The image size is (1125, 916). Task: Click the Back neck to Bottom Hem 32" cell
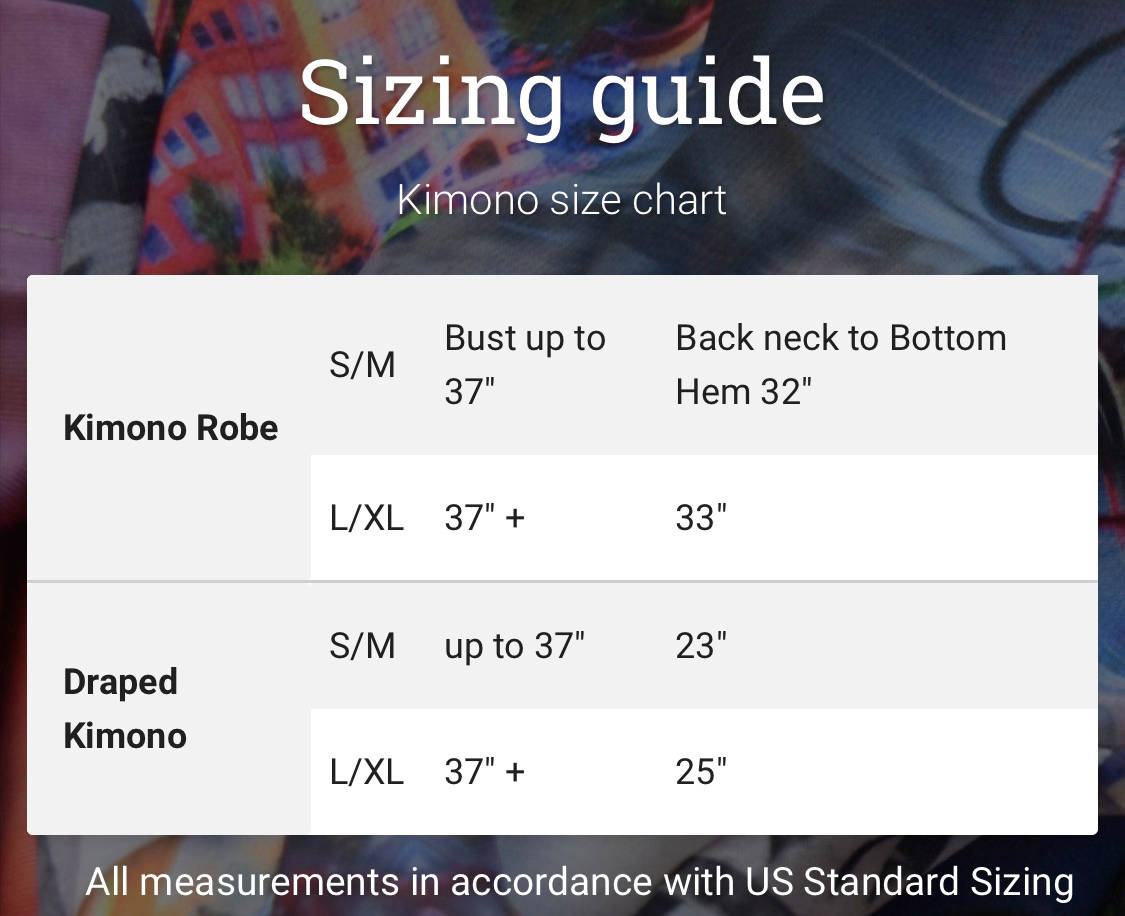click(x=841, y=364)
